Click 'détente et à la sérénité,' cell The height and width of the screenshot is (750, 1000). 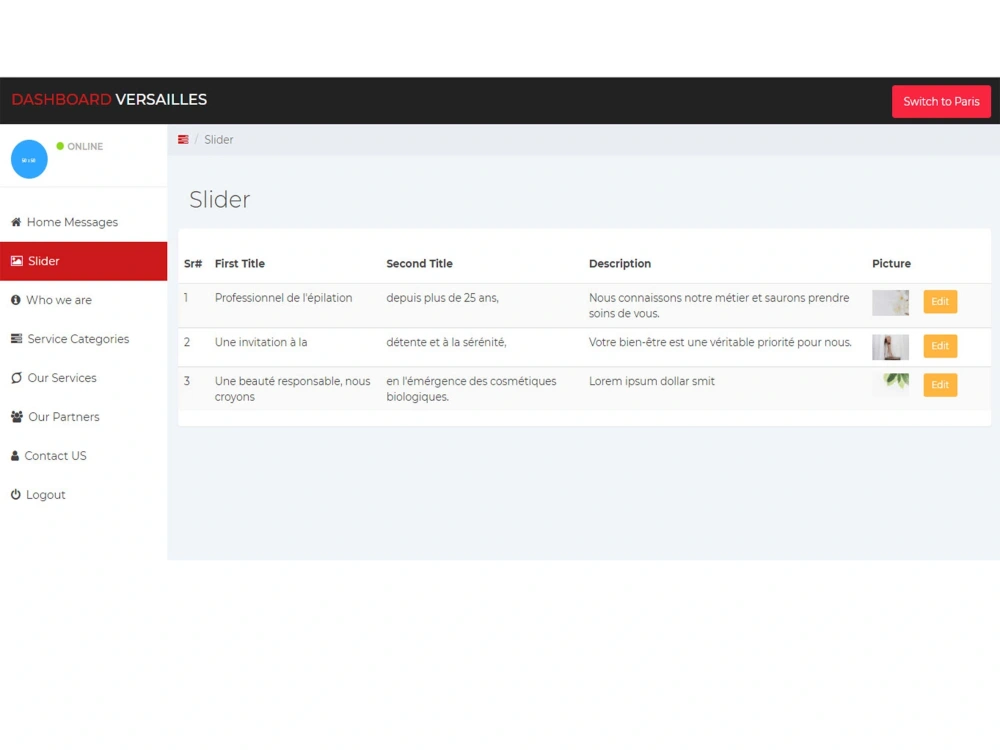pyautogui.click(x=446, y=342)
